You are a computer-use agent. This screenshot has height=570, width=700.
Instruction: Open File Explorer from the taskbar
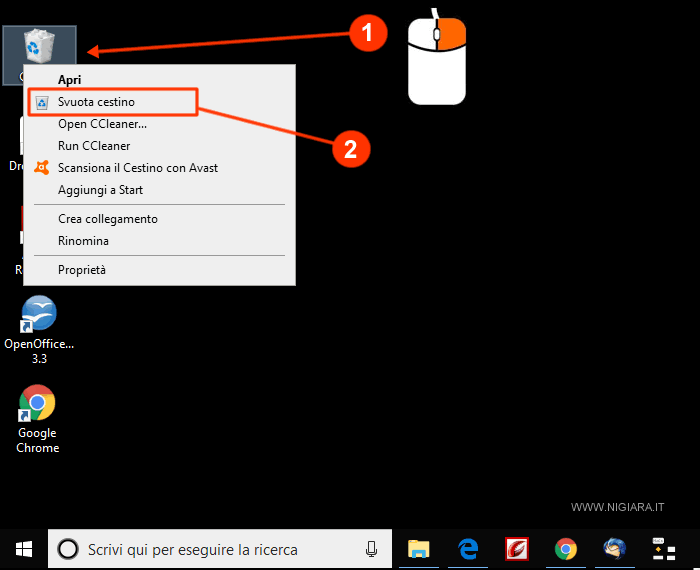click(x=418, y=549)
